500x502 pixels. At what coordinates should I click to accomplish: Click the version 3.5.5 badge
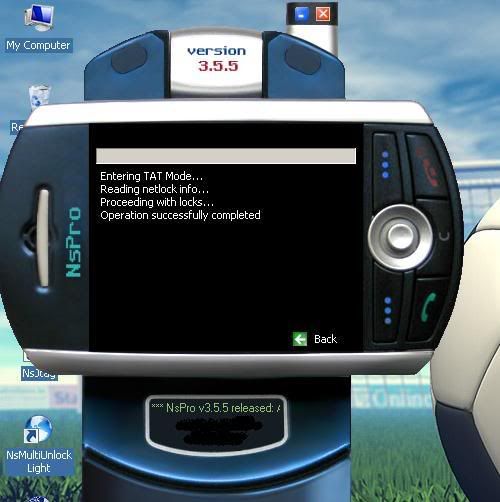217,62
